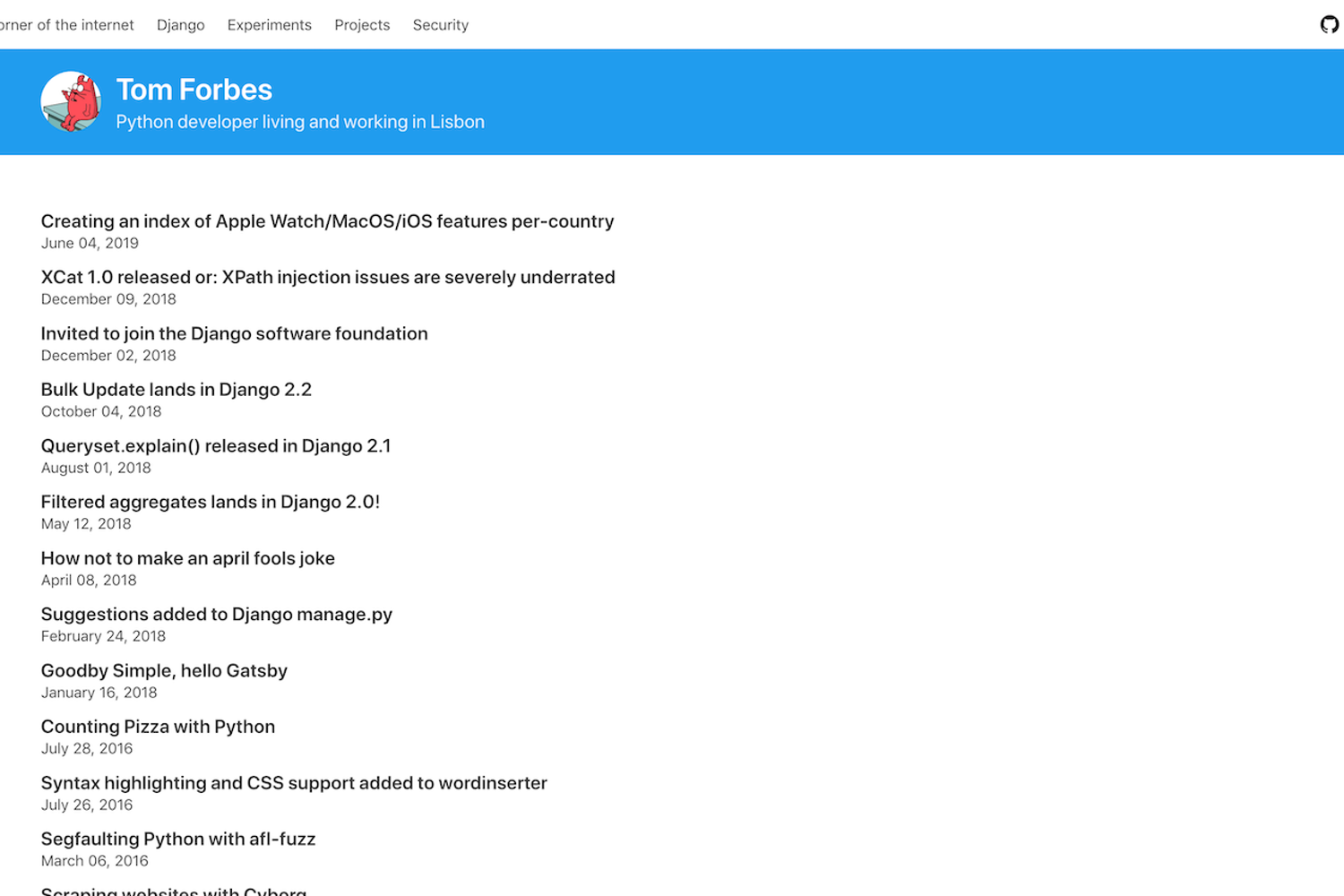Image resolution: width=1344 pixels, height=896 pixels.
Task: View Queryset.explain() released in Django 2.1
Action: point(216,446)
